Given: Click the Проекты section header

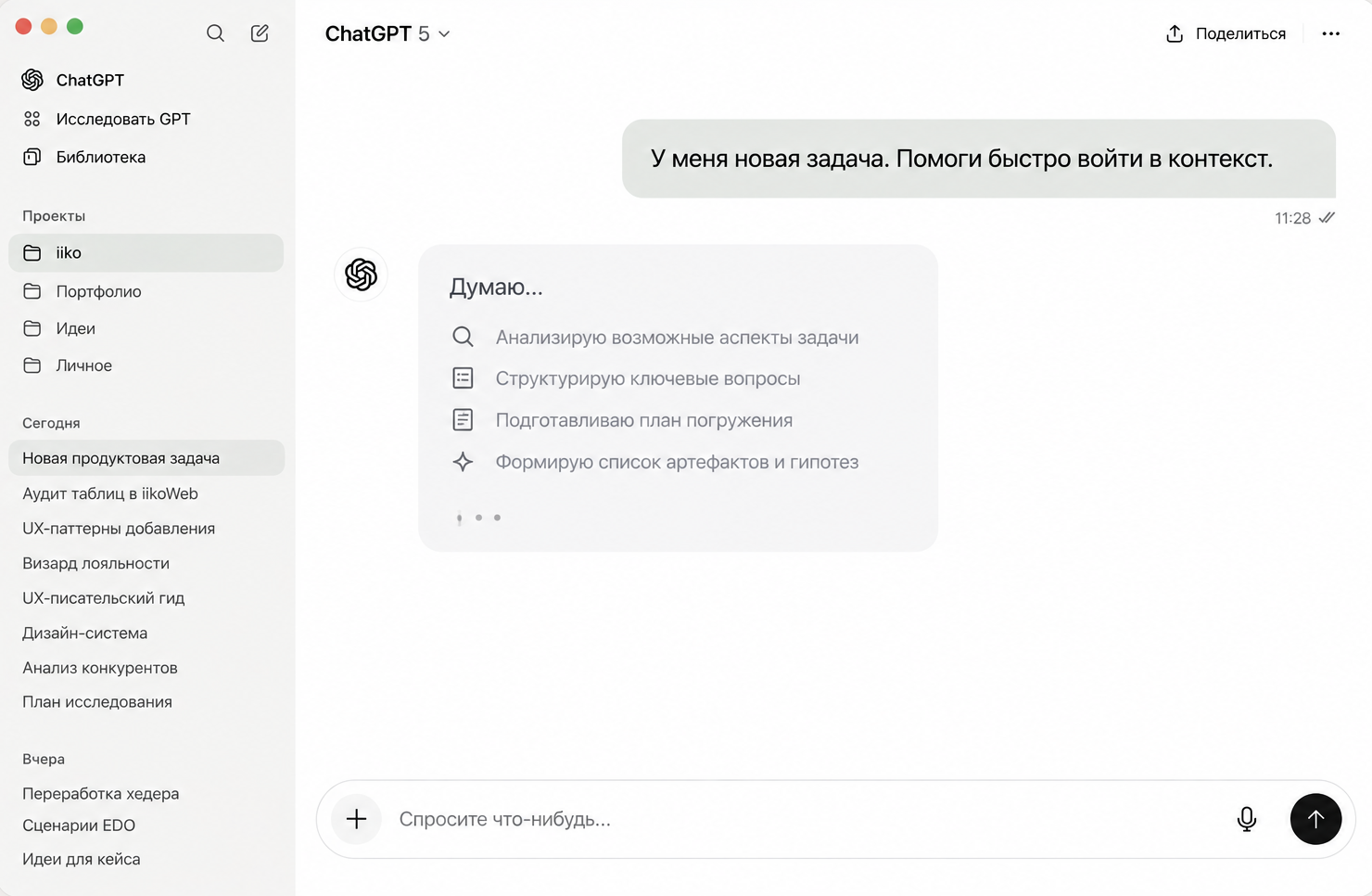Looking at the screenshot, I should pyautogui.click(x=54, y=216).
